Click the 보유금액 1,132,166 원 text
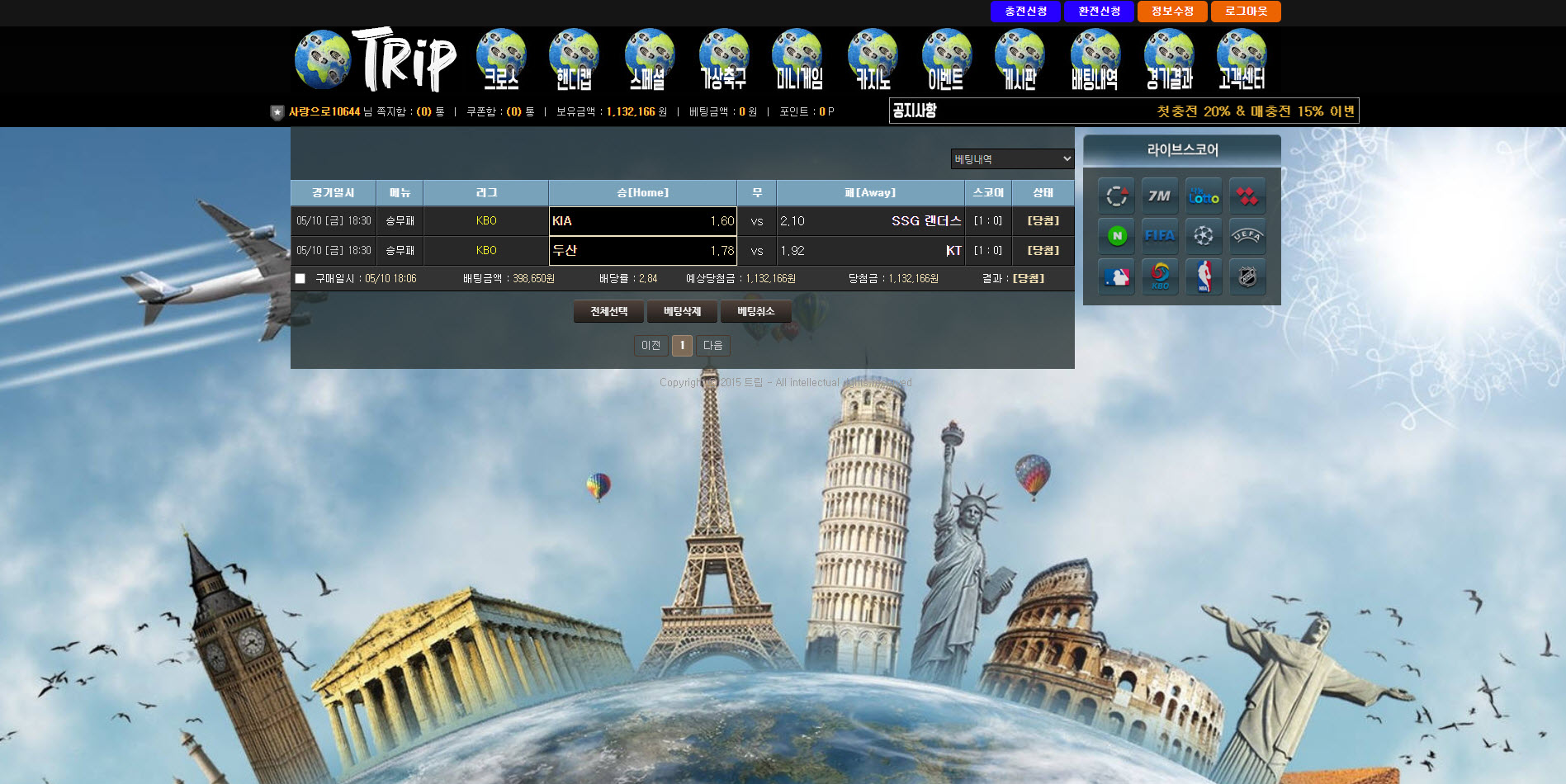The height and width of the screenshot is (784, 1566). tap(612, 112)
